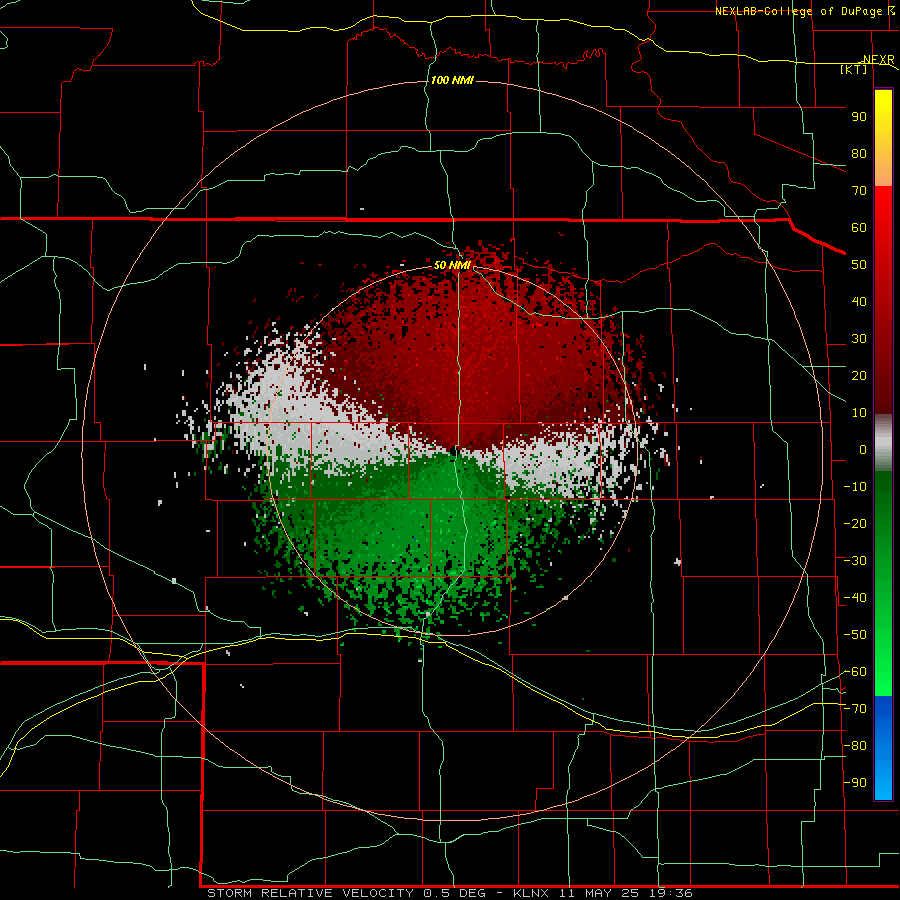Select the -20 value on the velocity scale
The width and height of the screenshot is (900, 900).
tap(855, 523)
